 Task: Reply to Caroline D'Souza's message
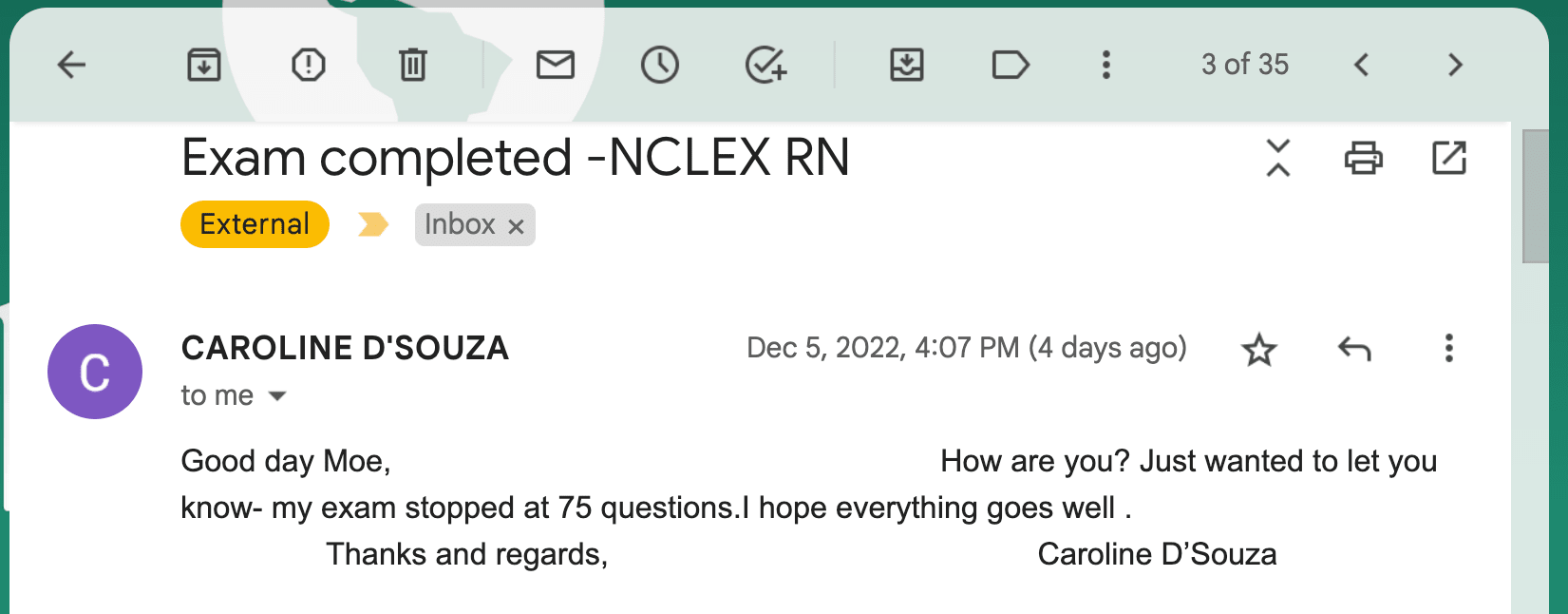pos(1354,350)
